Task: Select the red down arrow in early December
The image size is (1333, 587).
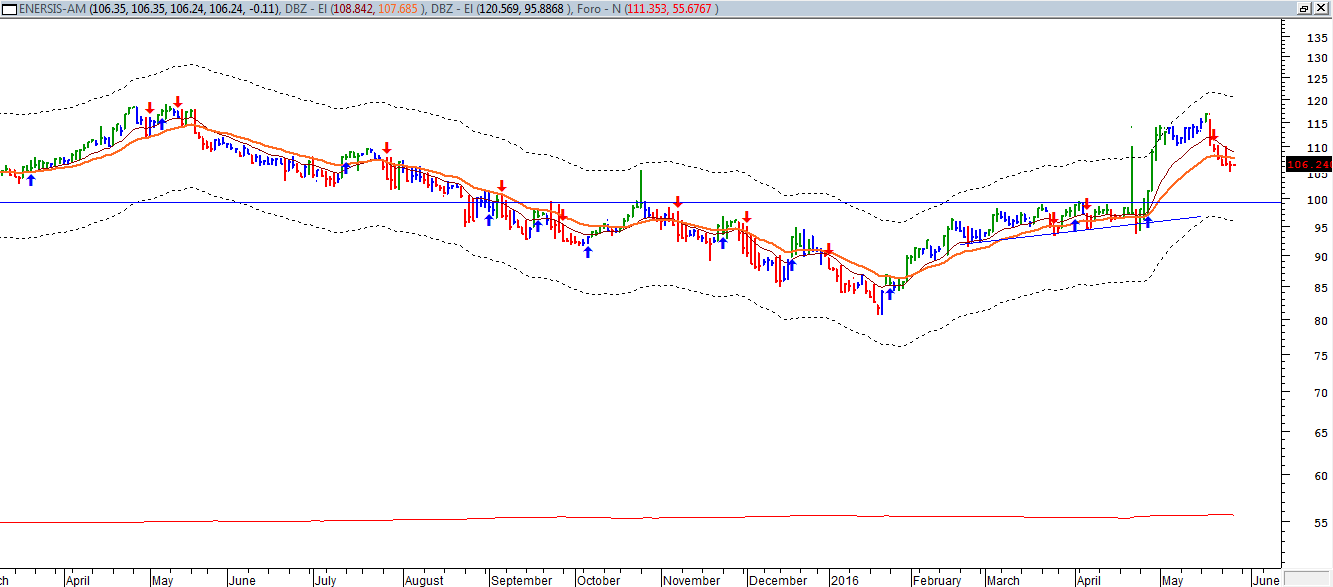Action: click(x=746, y=216)
